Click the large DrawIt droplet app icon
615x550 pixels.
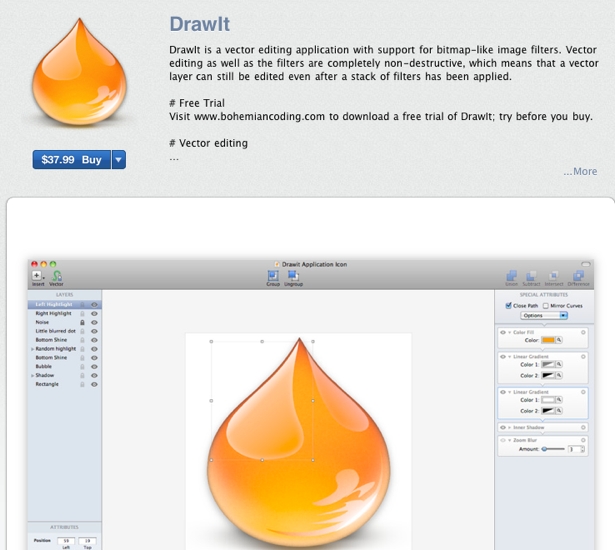click(80, 72)
